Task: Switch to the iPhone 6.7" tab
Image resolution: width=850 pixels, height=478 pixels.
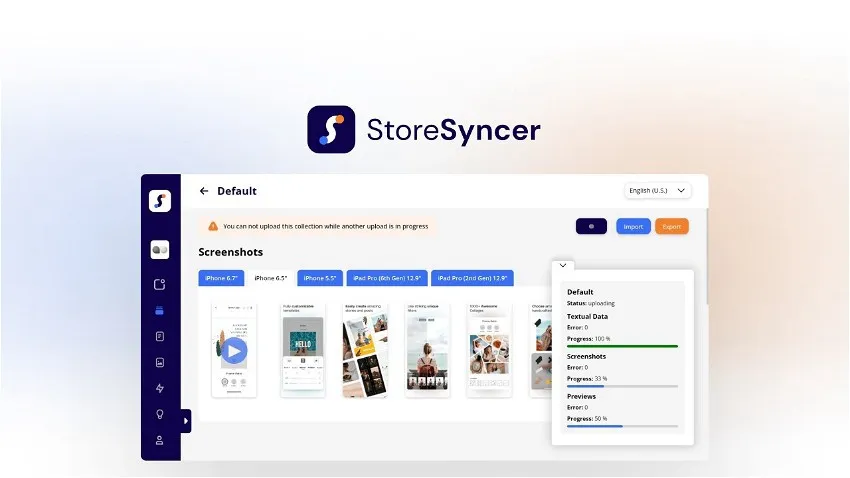Action: pyautogui.click(x=221, y=278)
